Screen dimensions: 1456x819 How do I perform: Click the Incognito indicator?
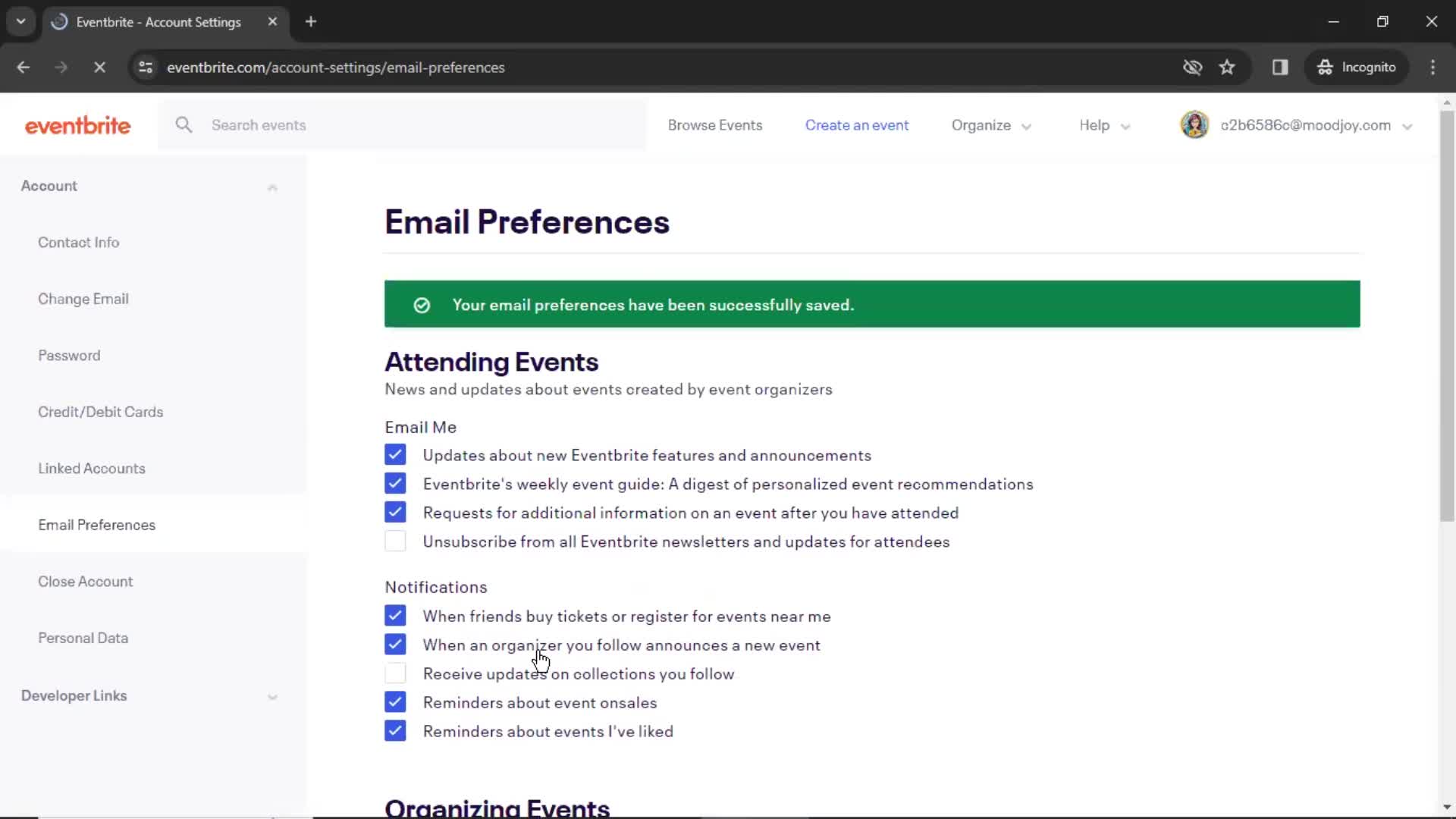[x=1356, y=67]
